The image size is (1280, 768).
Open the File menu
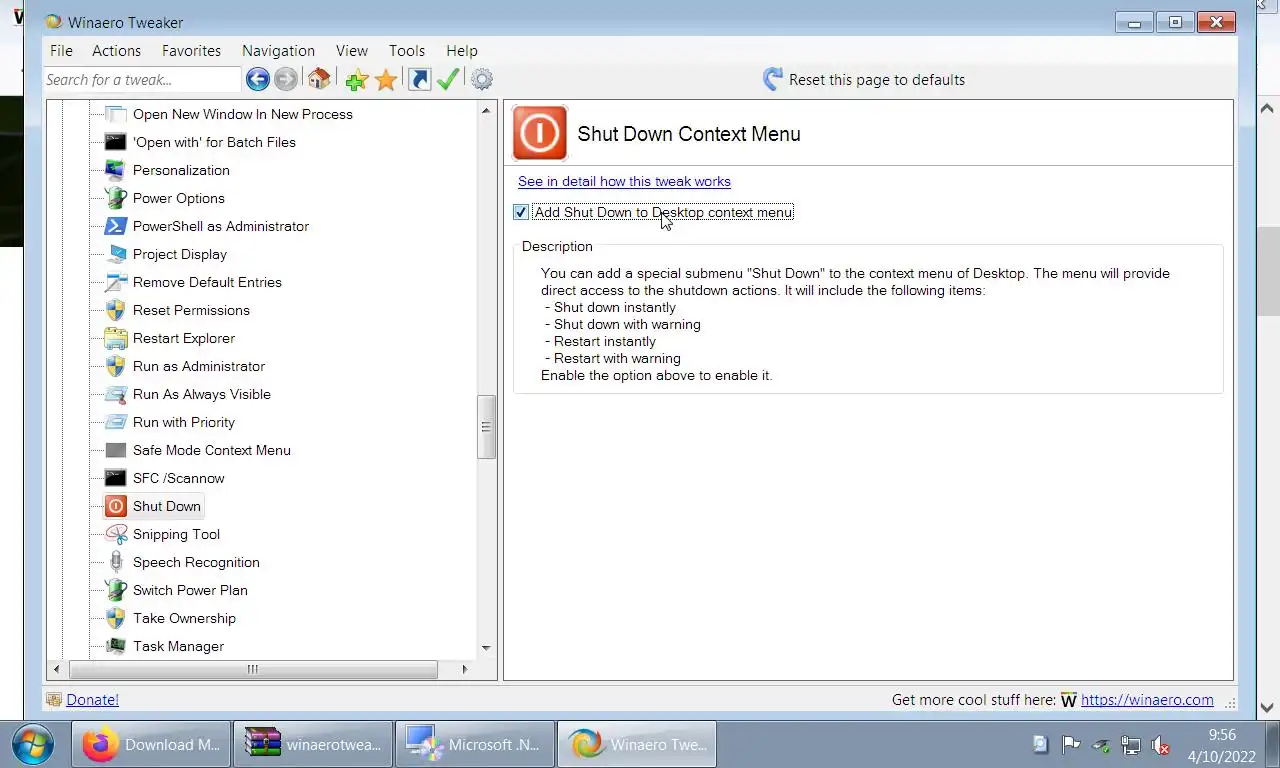click(61, 50)
